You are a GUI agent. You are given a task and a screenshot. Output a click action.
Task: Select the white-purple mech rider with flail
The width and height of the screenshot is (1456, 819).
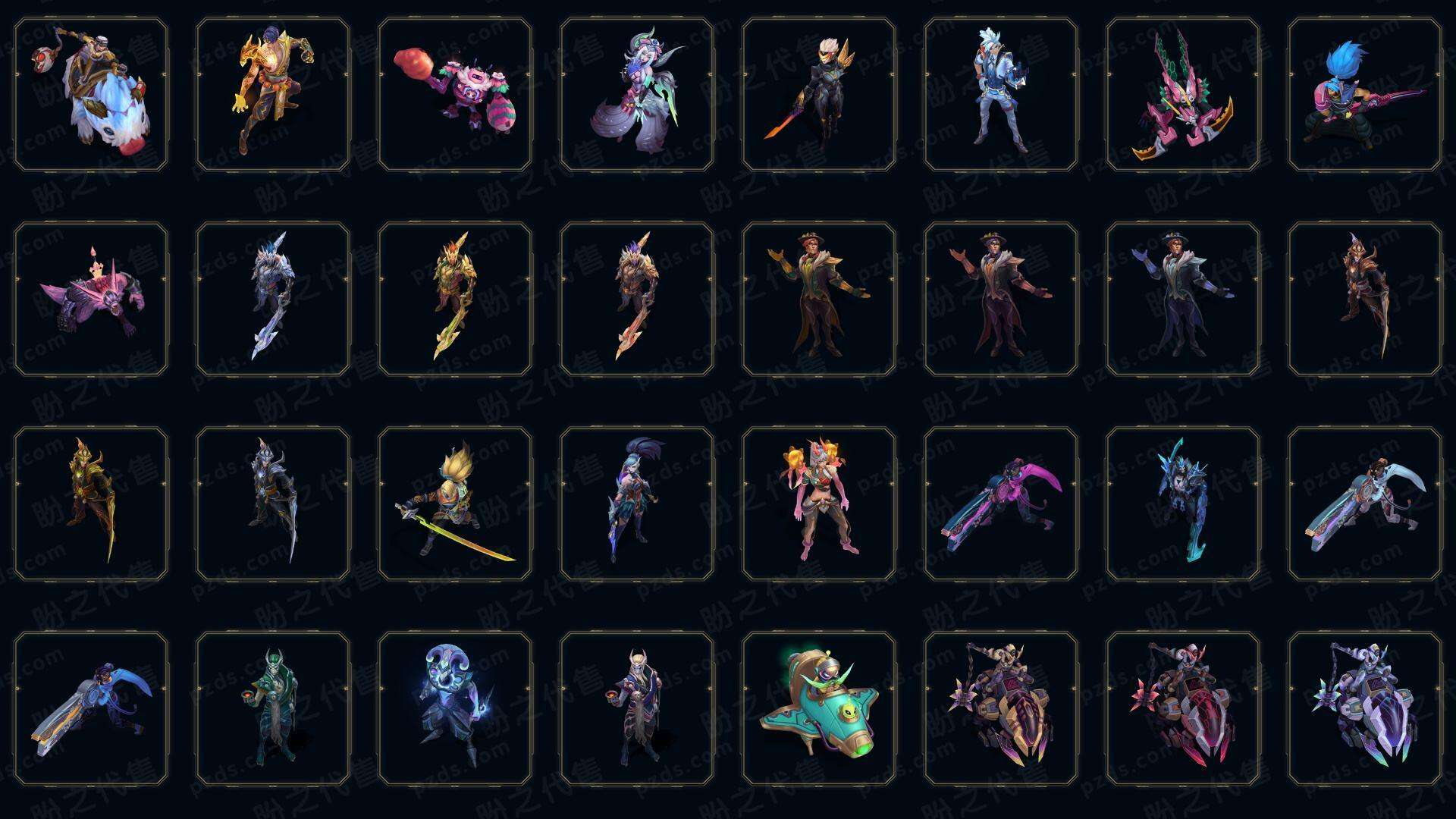tap(1365, 708)
